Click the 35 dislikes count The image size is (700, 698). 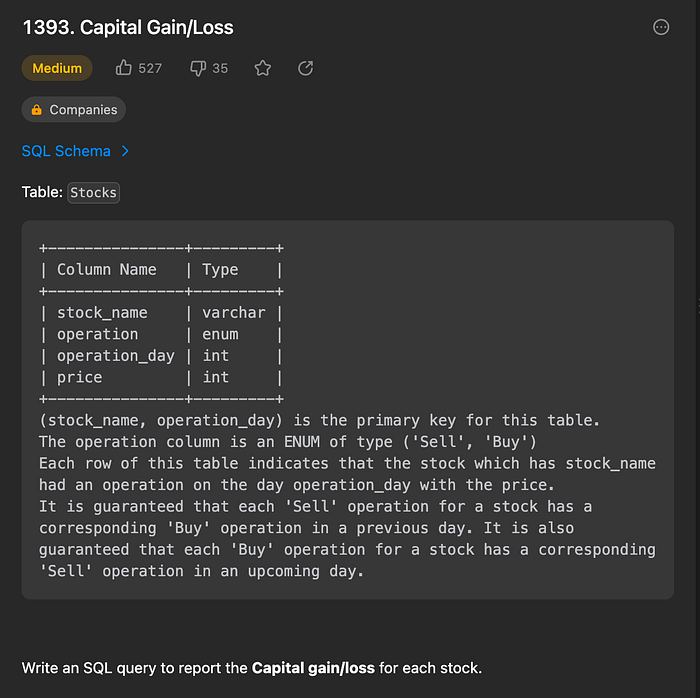pos(220,68)
